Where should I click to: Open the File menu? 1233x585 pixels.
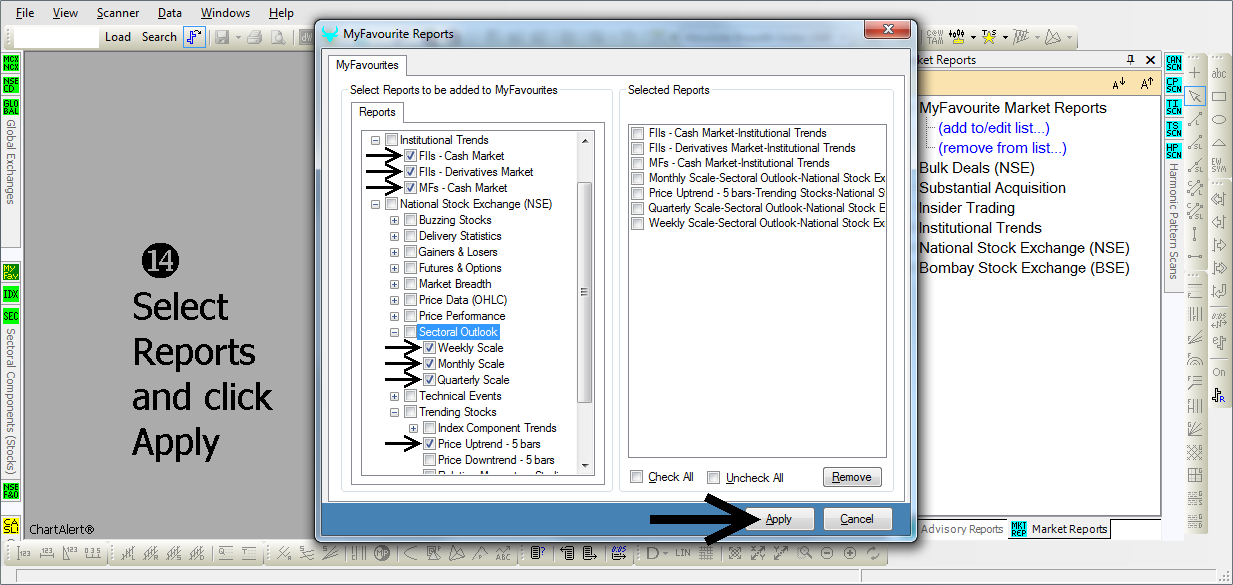coord(25,13)
